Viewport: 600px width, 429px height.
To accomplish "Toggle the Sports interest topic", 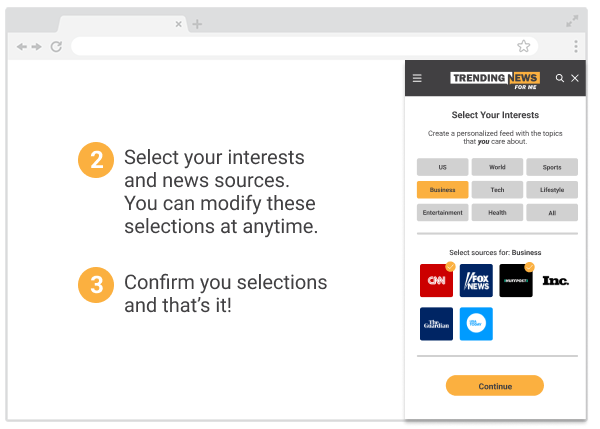I will (552, 167).
